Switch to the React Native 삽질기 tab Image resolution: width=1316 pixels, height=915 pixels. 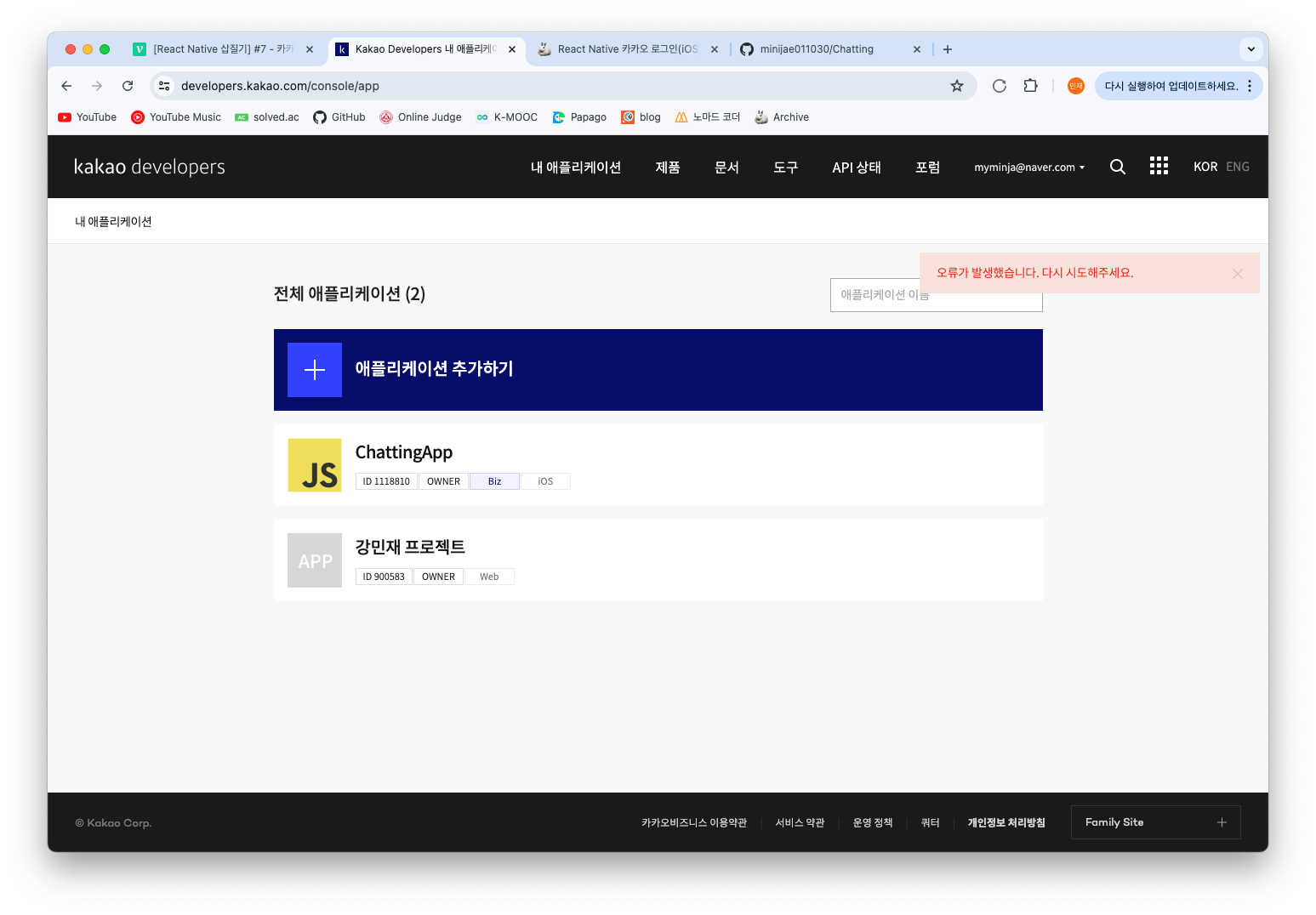pyautogui.click(x=222, y=49)
